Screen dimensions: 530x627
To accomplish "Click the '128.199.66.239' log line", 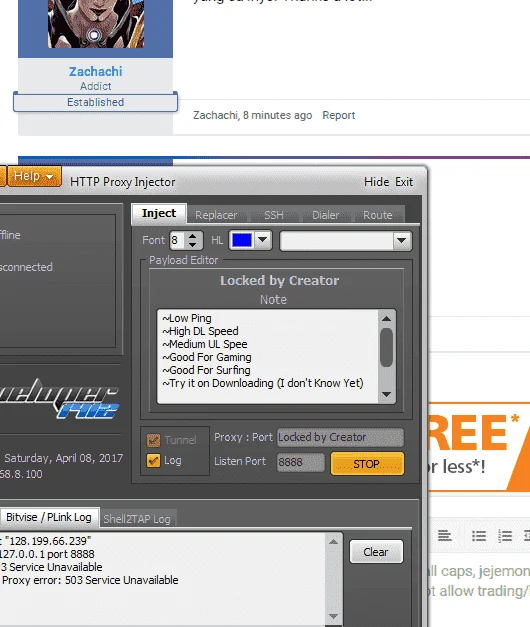I will (46, 541).
